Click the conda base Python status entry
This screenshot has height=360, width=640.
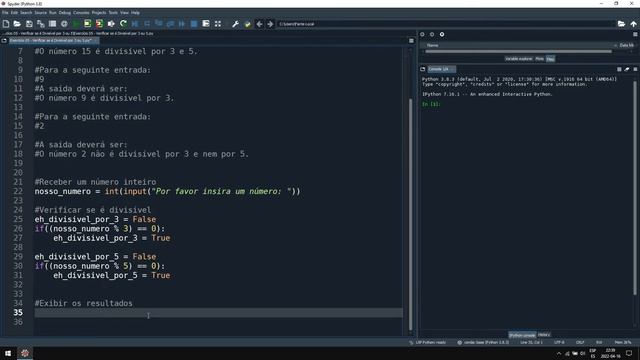483,342
